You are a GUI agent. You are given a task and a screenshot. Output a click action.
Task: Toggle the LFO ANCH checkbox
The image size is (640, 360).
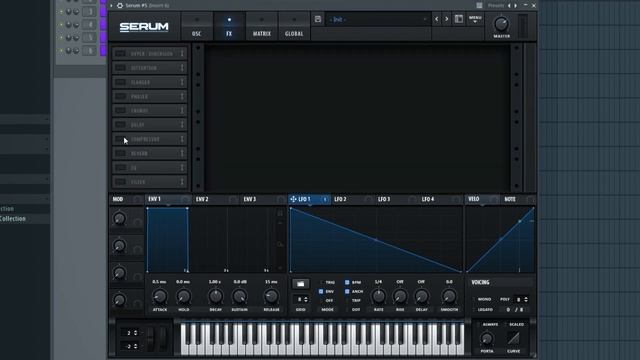click(347, 291)
